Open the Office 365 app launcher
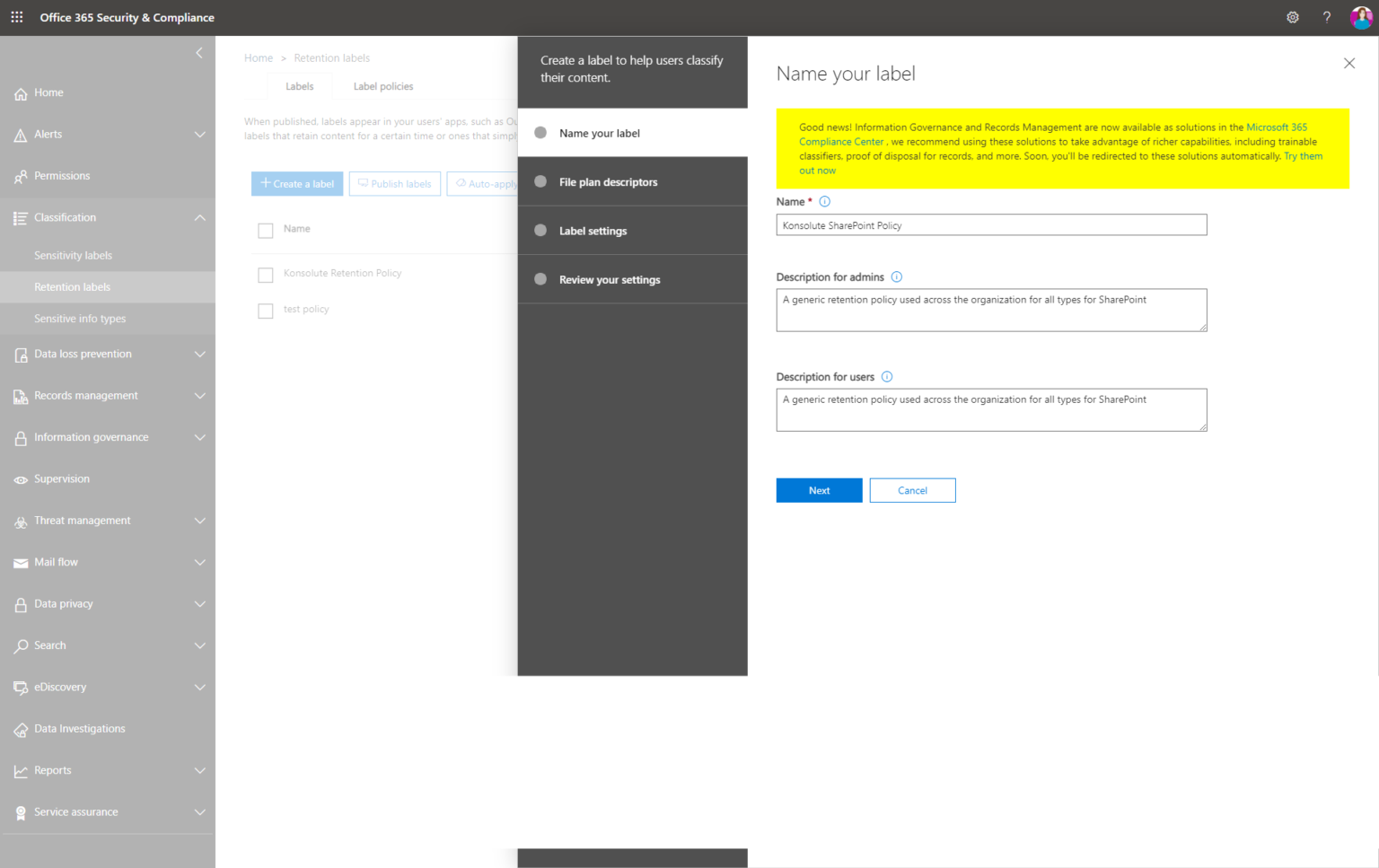 [16, 17]
